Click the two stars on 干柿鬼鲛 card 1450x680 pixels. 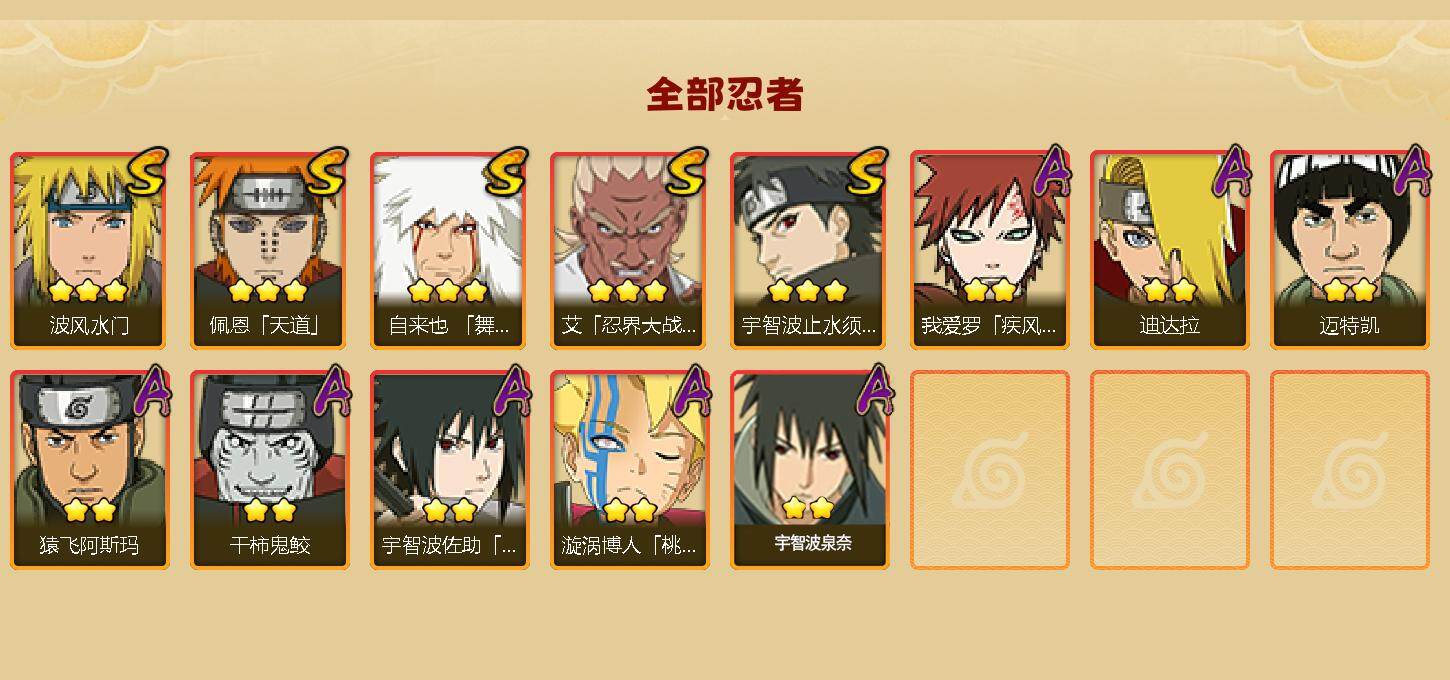[x=270, y=511]
